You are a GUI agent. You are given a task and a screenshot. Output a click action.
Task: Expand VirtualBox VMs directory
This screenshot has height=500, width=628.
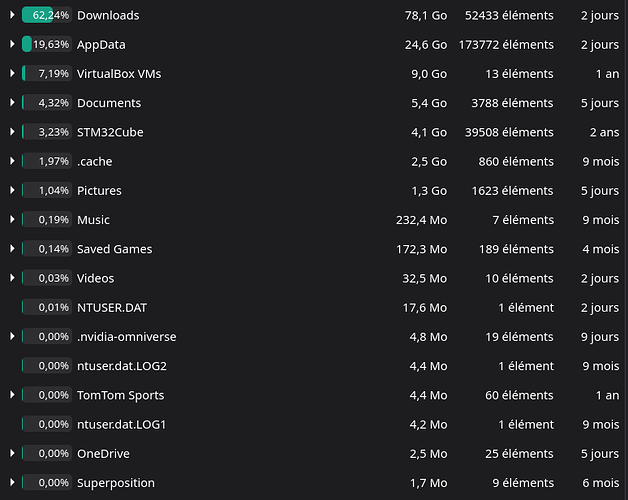tap(12, 73)
